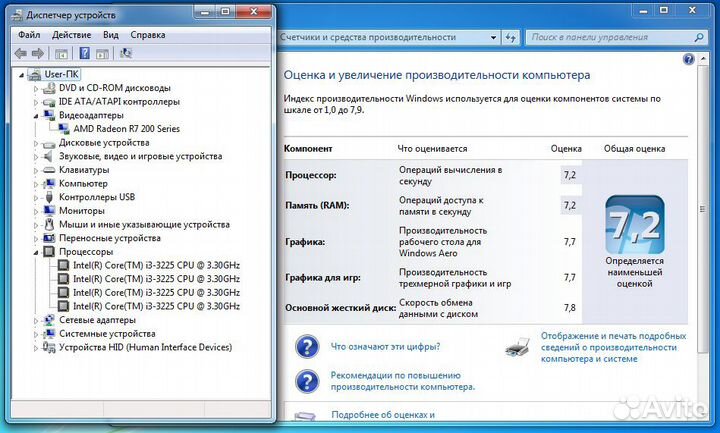Open the address bar history dropdown arrow
The image size is (720, 433).
pos(493,38)
